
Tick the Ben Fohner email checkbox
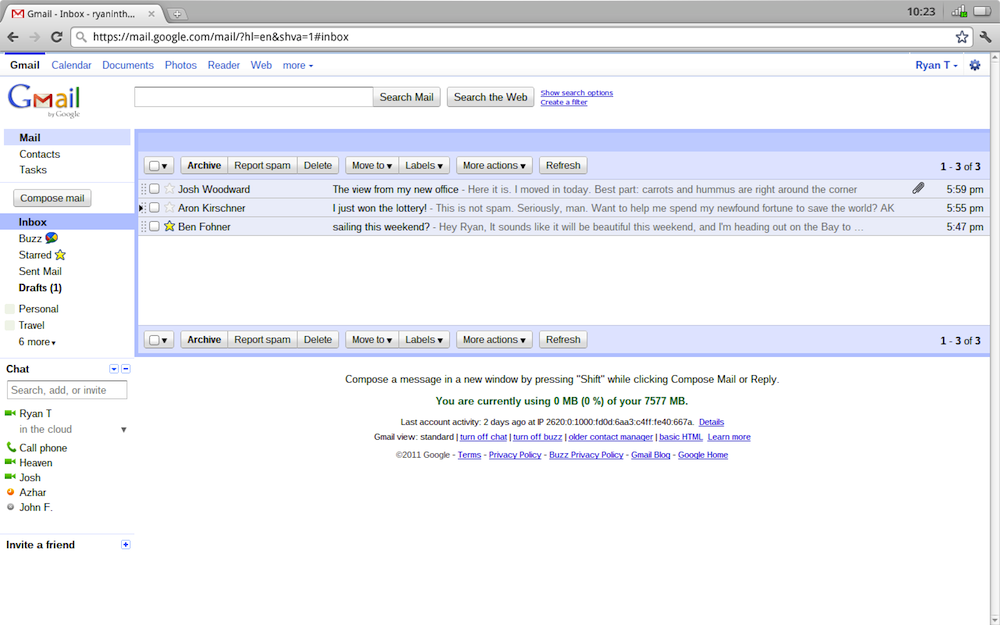[x=155, y=227]
